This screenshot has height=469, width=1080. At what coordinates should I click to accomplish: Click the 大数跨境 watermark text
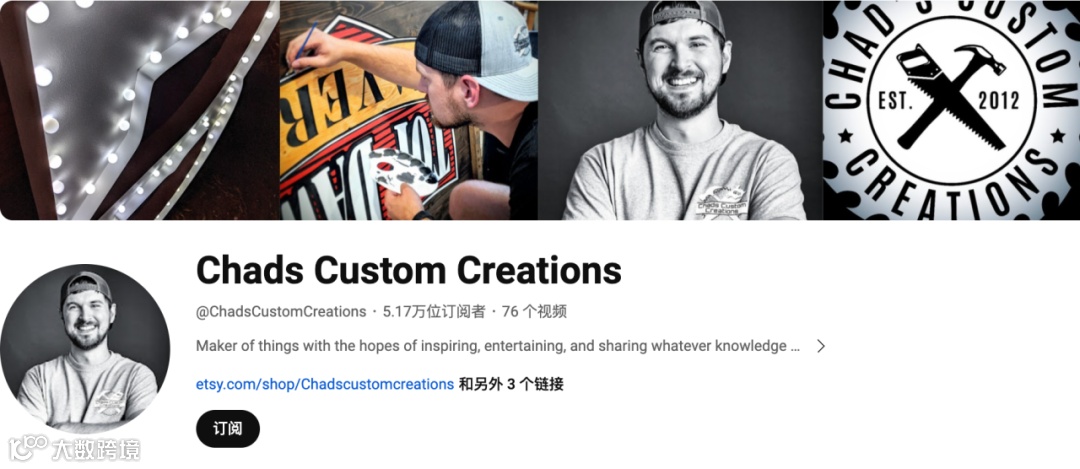pyautogui.click(x=96, y=450)
